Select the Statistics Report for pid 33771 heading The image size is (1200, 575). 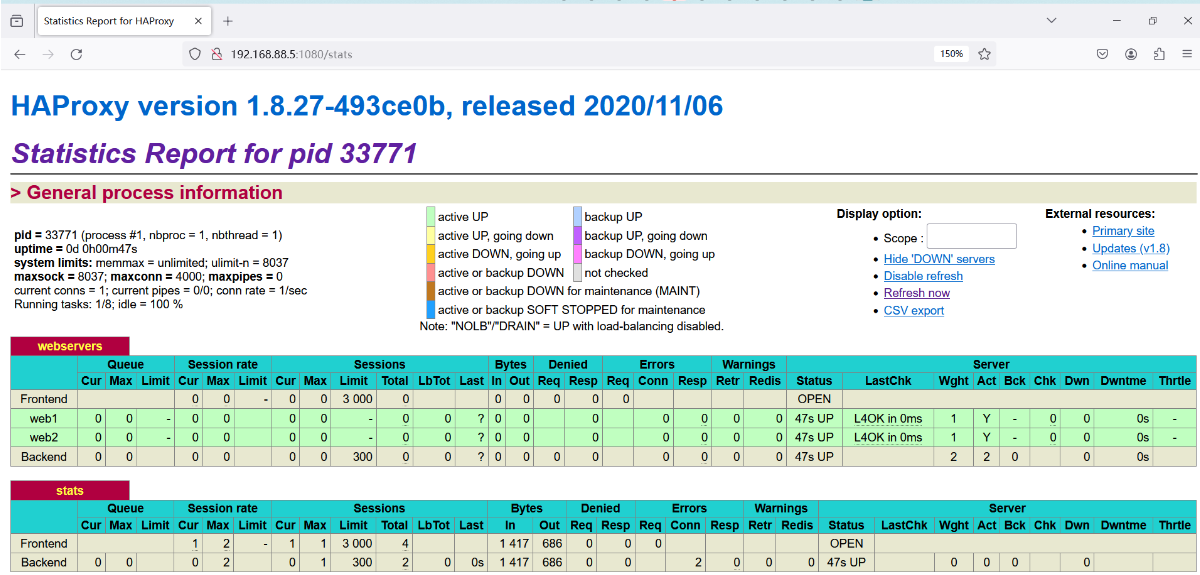pyautogui.click(x=214, y=153)
